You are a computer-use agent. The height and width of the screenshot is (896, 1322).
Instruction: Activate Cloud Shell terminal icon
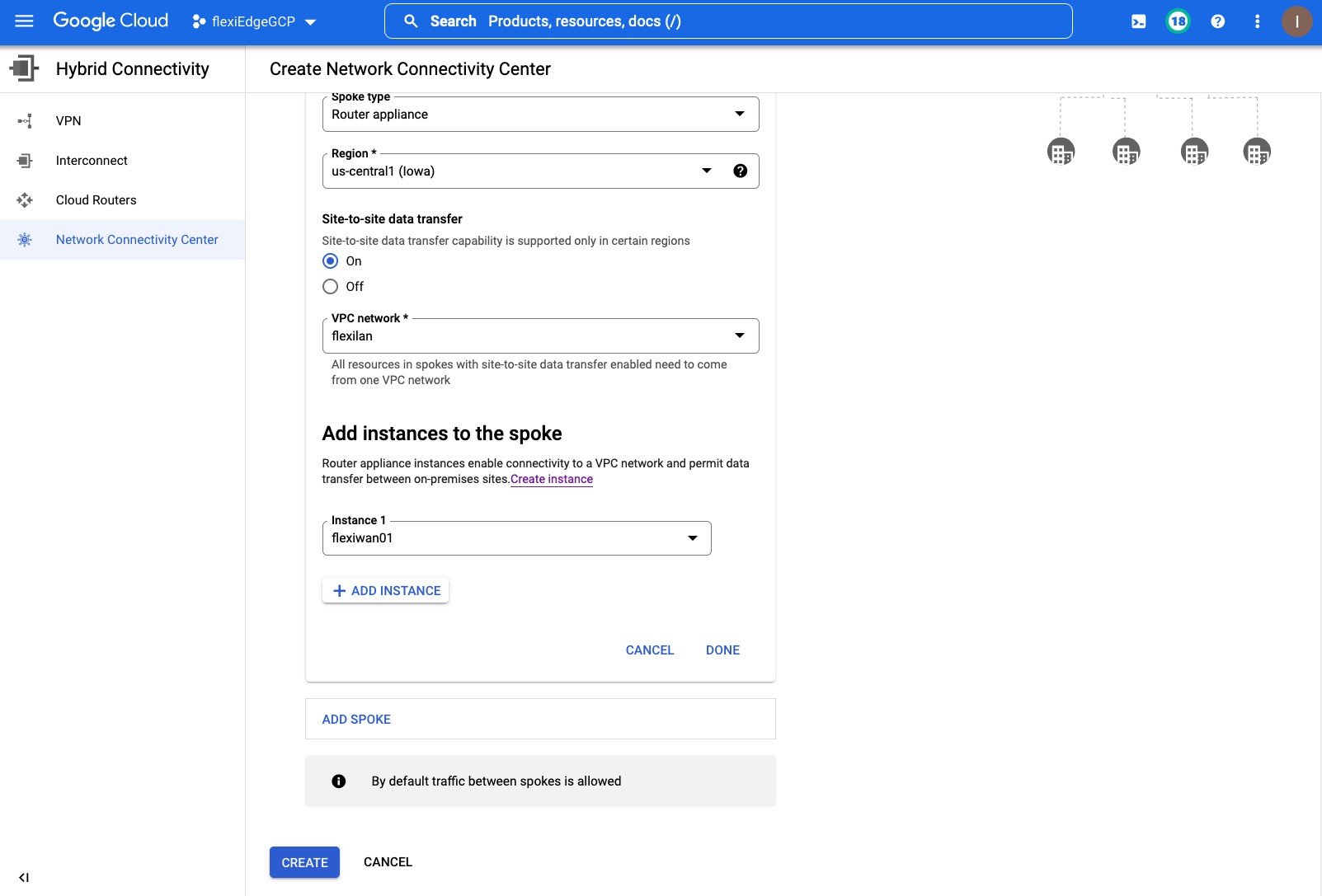(x=1138, y=21)
